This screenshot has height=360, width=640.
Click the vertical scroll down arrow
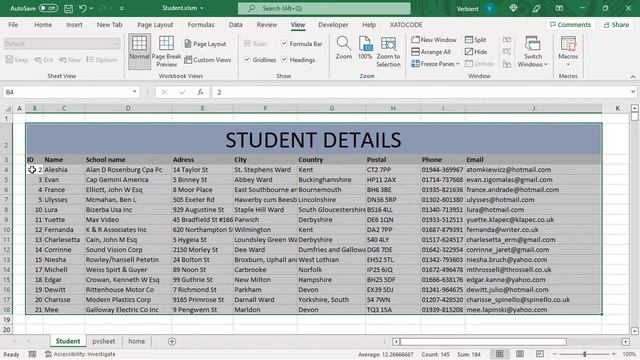(x=634, y=331)
